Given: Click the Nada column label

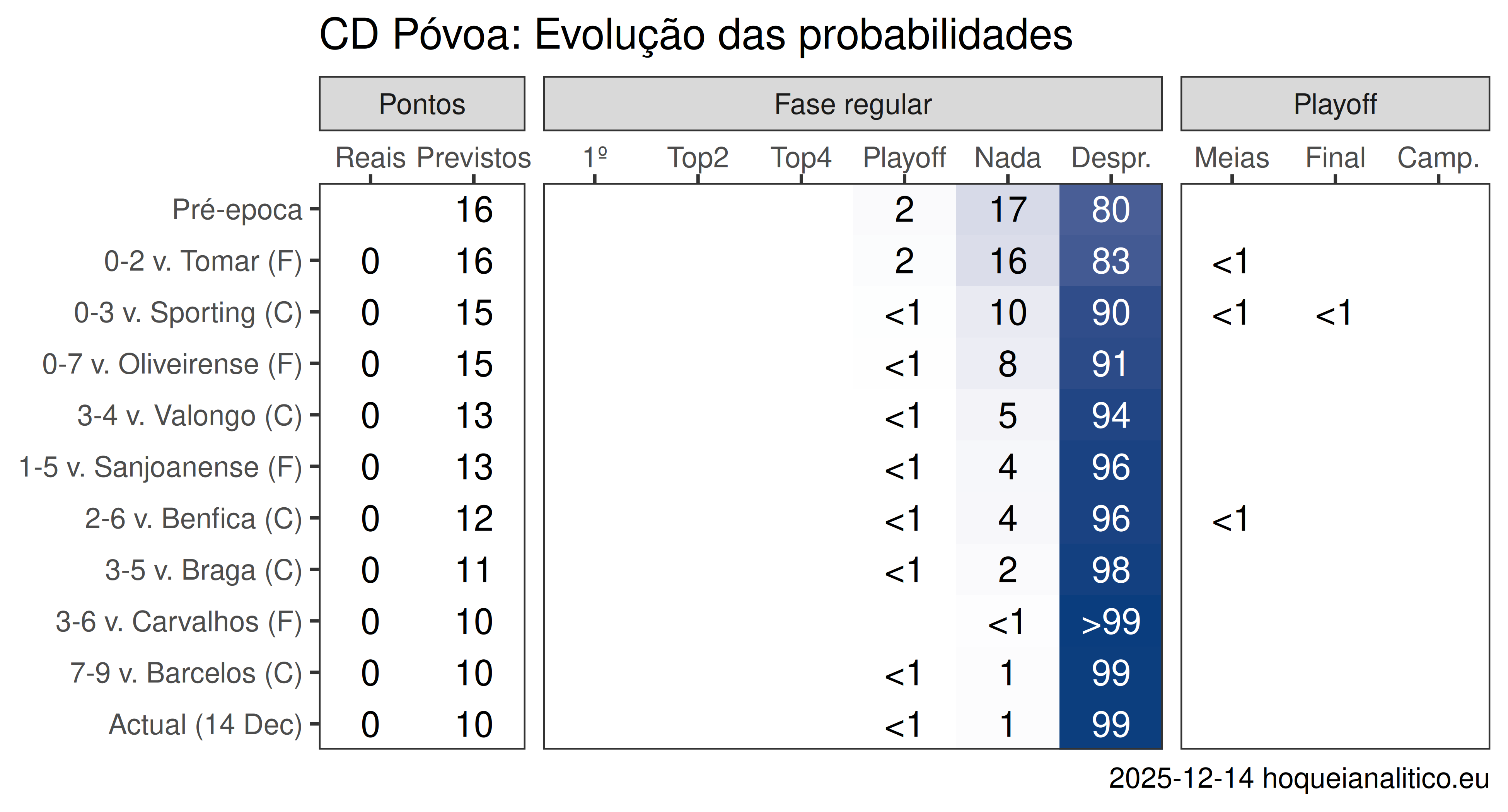Looking at the screenshot, I should (1008, 157).
